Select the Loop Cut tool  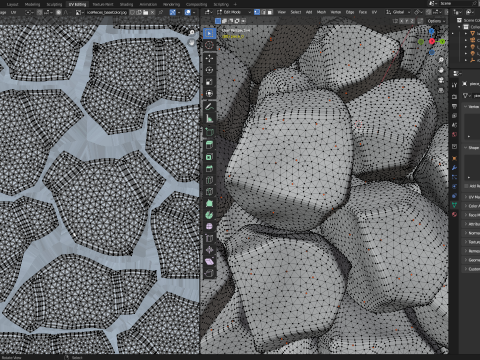(x=209, y=180)
